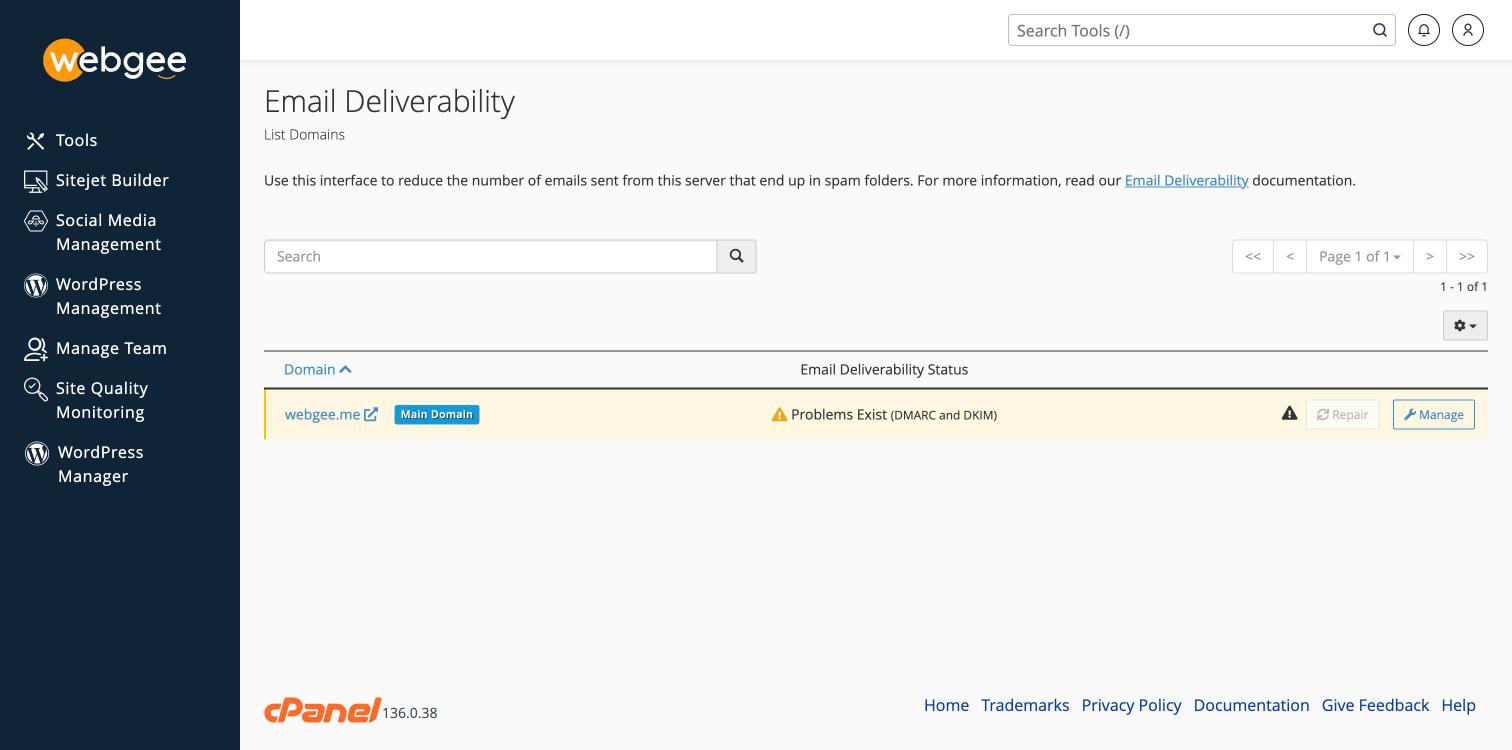Image resolution: width=1512 pixels, height=750 pixels.
Task: Open the Help link
Action: pyautogui.click(x=1458, y=705)
